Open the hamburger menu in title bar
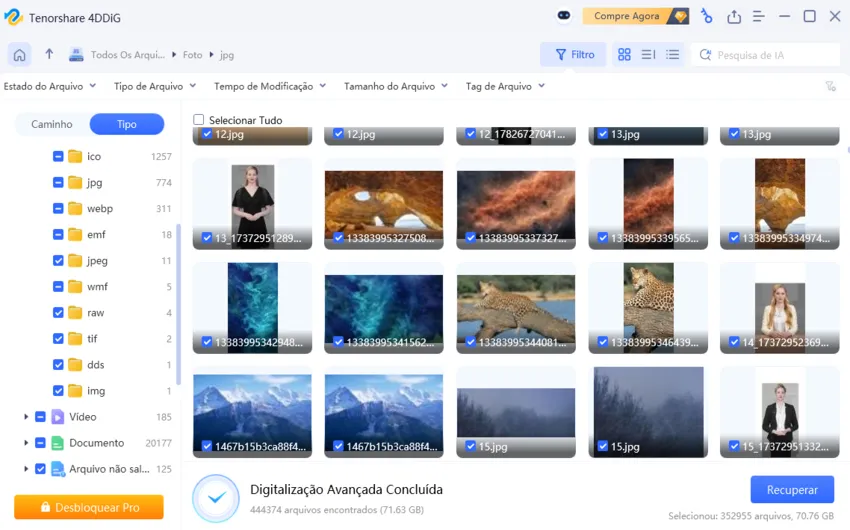850x530 pixels. (759, 17)
